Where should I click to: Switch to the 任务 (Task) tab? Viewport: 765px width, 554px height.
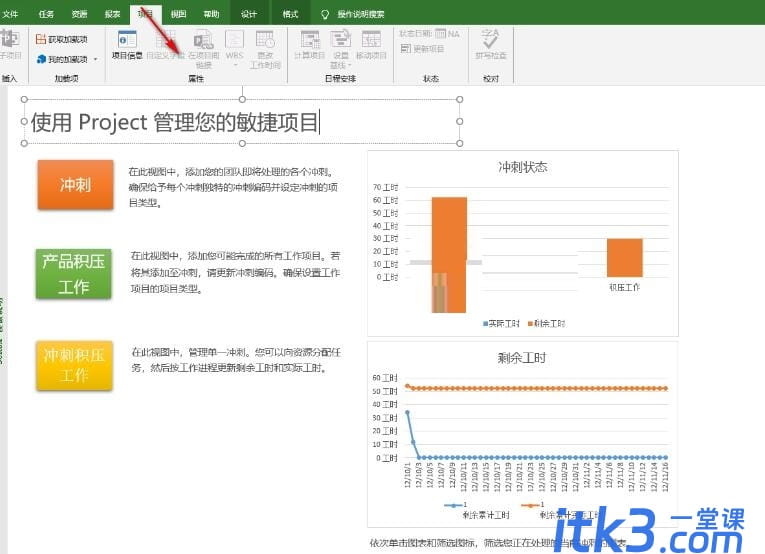pyautogui.click(x=46, y=14)
